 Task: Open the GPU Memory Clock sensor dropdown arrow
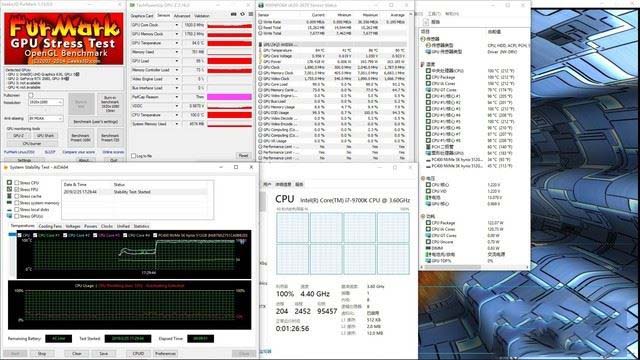[x=177, y=34]
